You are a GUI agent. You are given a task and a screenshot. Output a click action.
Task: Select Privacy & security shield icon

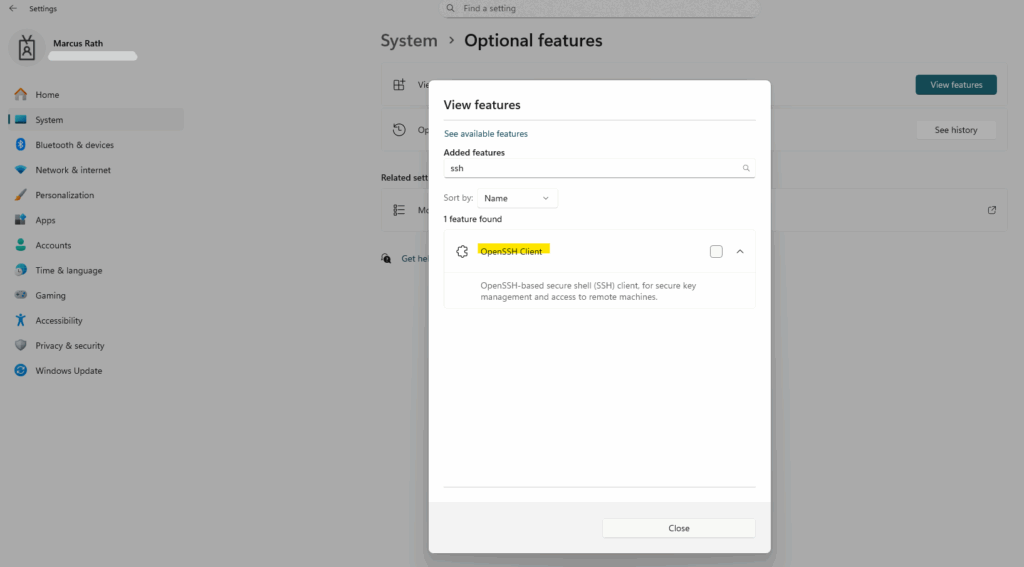tap(21, 345)
